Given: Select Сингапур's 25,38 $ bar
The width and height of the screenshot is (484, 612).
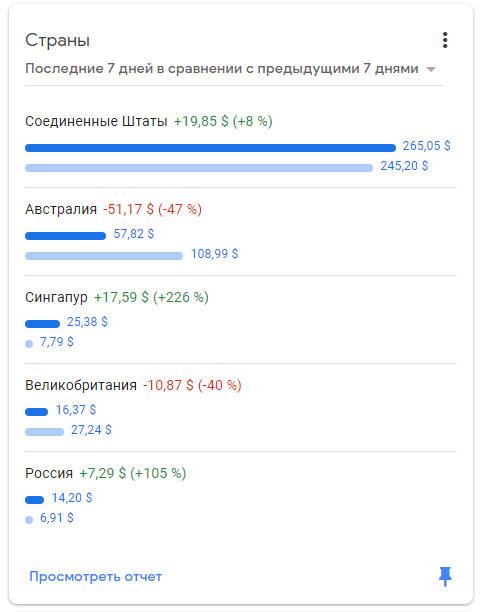Looking at the screenshot, I should [x=43, y=324].
